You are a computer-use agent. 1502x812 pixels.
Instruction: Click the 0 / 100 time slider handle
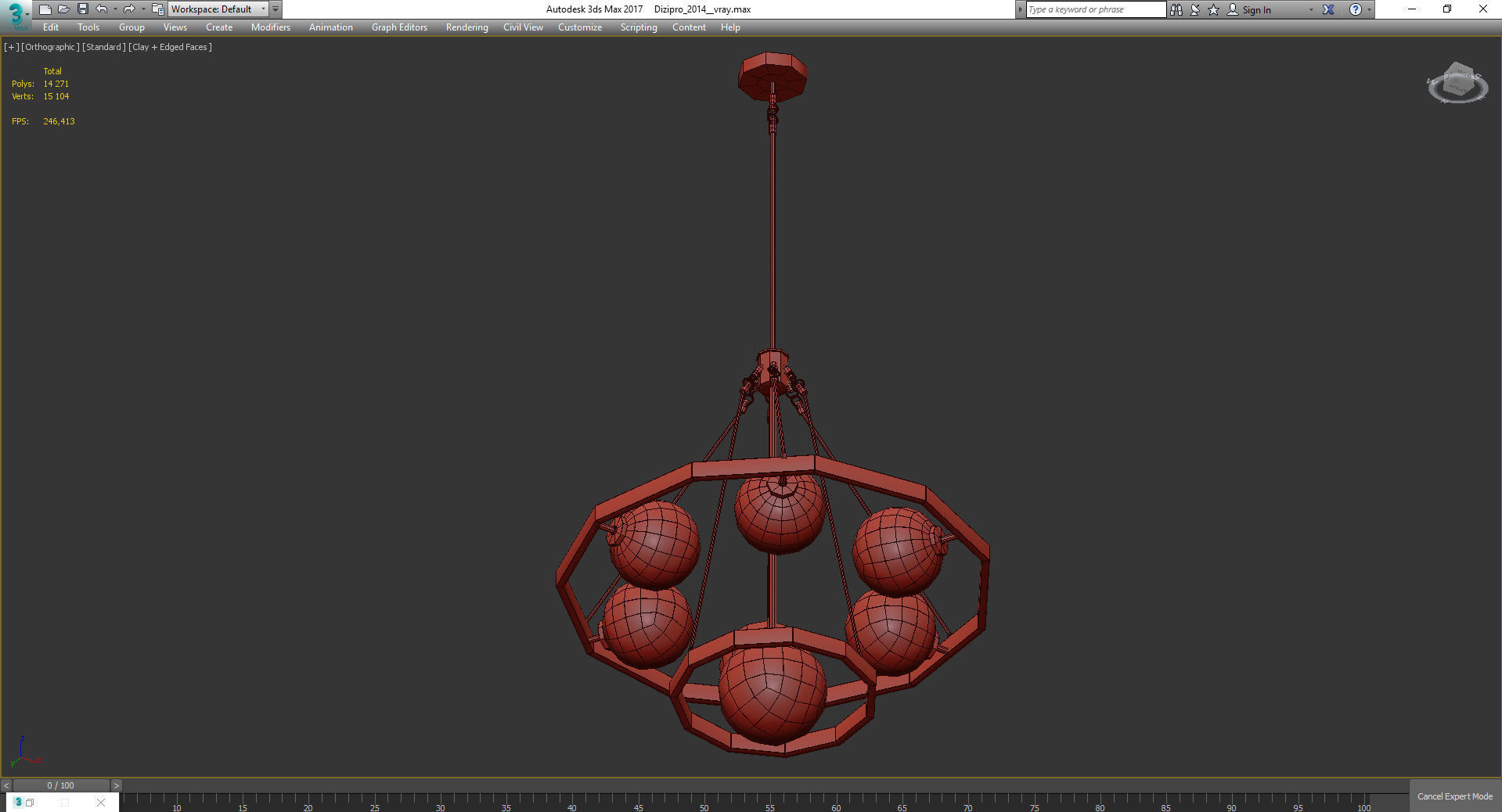(61, 785)
